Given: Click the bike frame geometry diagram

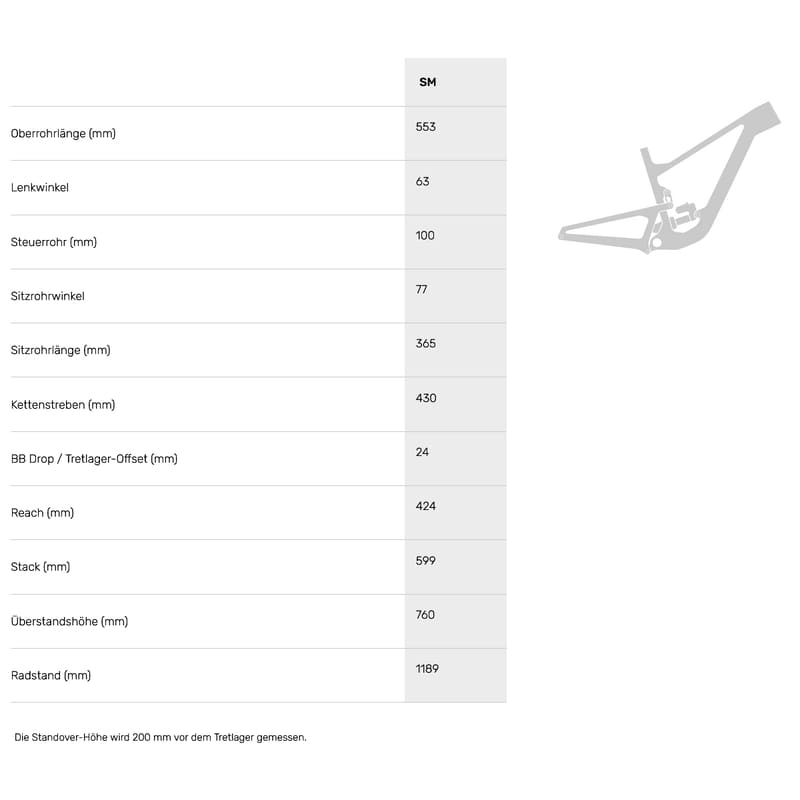Looking at the screenshot, I should coord(668,180).
